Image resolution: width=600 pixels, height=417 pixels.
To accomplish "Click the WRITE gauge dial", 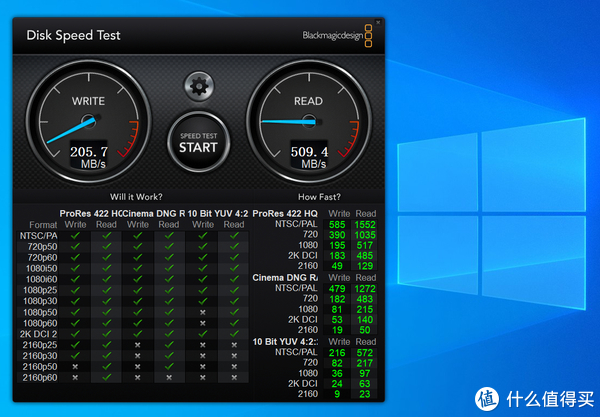I will (x=88, y=122).
